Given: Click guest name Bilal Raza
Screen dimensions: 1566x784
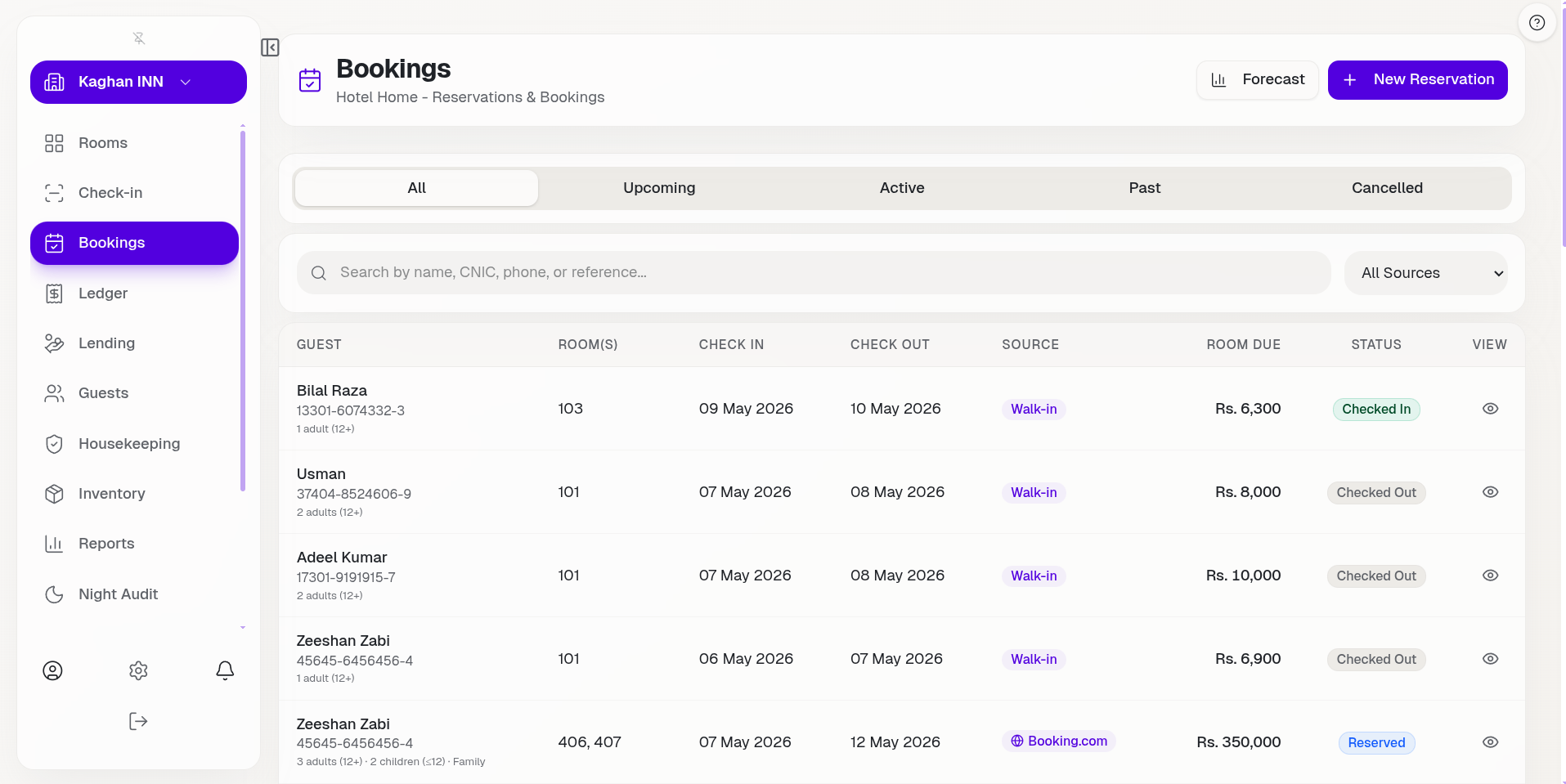Looking at the screenshot, I should (x=332, y=391).
